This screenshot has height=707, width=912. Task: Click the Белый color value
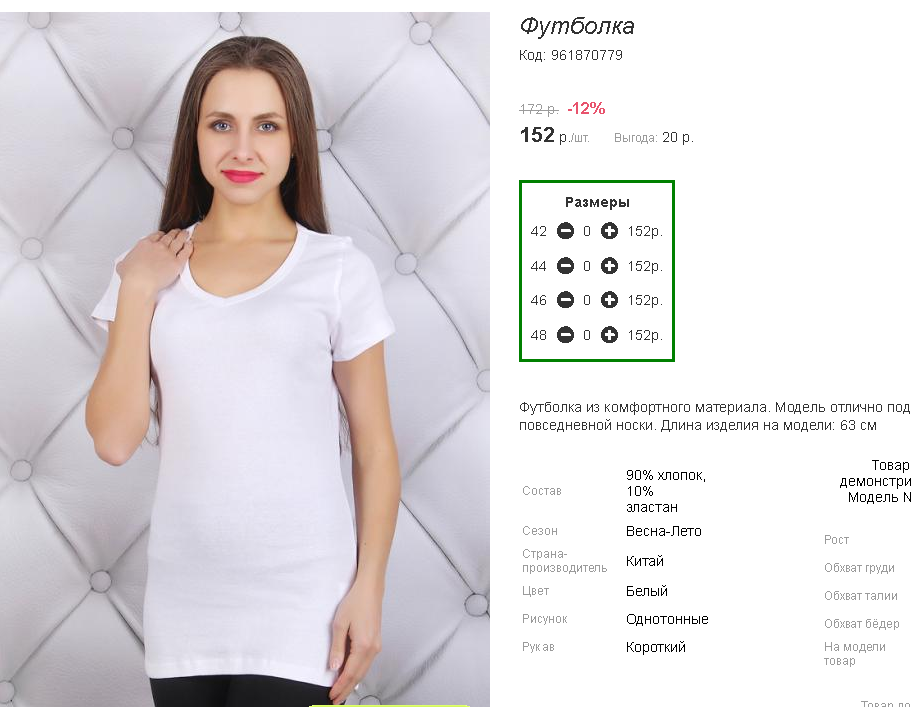(646, 591)
